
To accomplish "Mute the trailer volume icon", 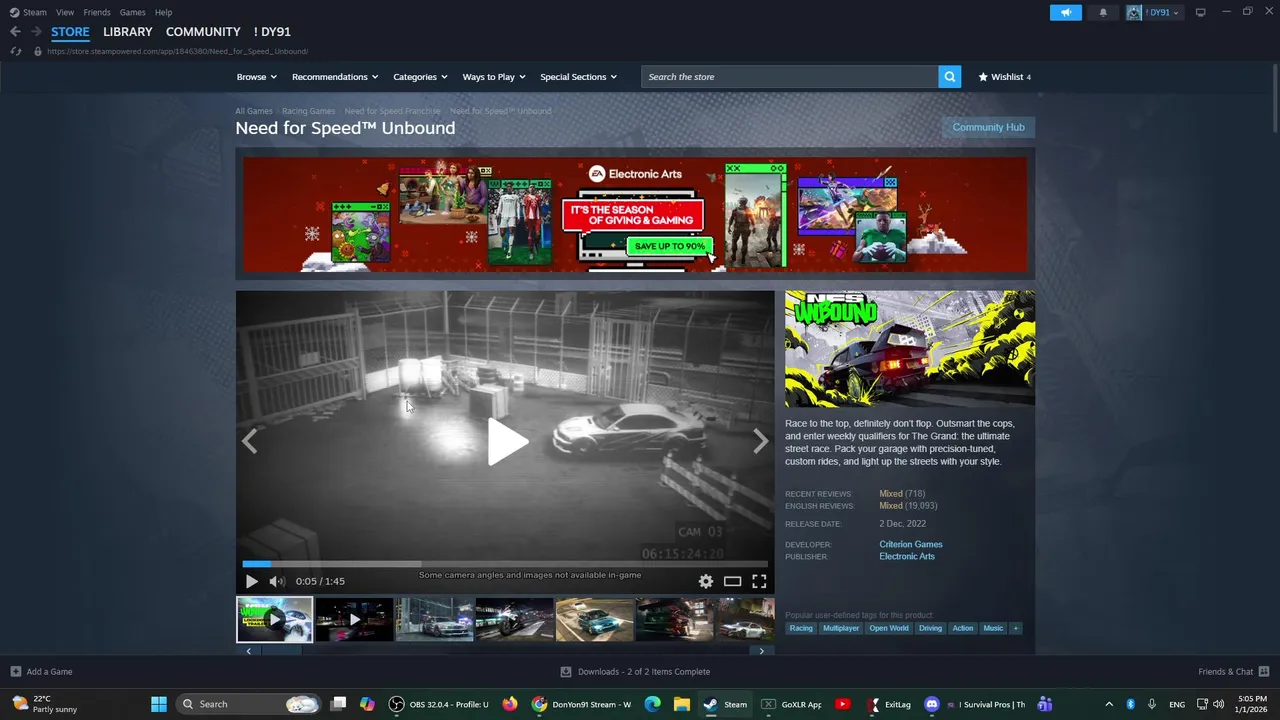I will click(x=277, y=581).
